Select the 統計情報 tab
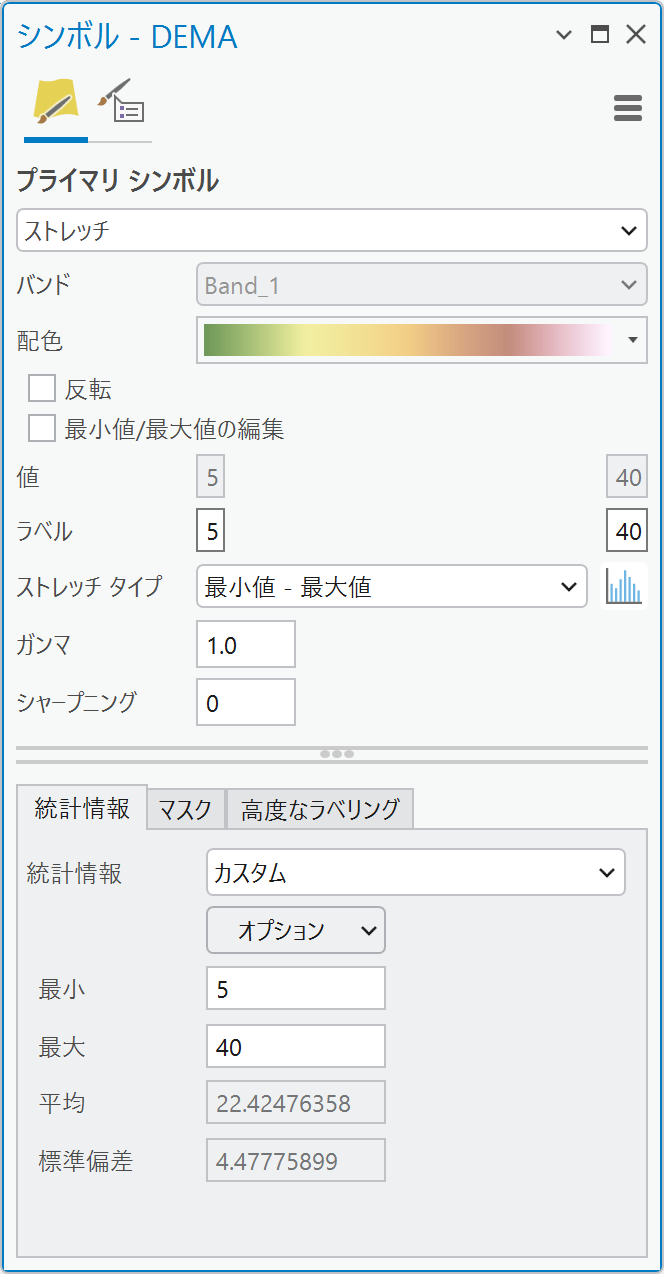 point(82,808)
